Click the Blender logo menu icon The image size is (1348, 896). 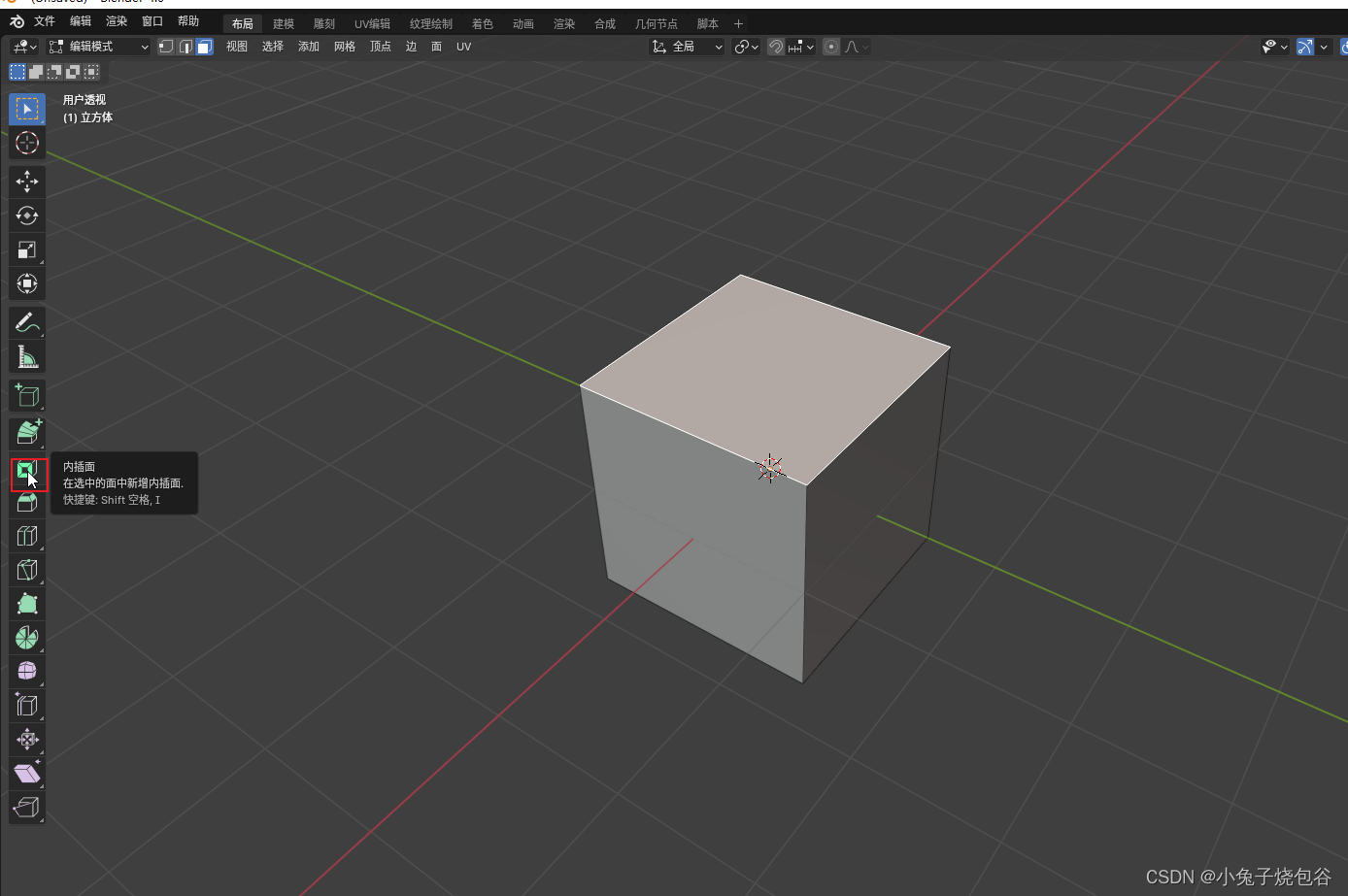(x=17, y=21)
